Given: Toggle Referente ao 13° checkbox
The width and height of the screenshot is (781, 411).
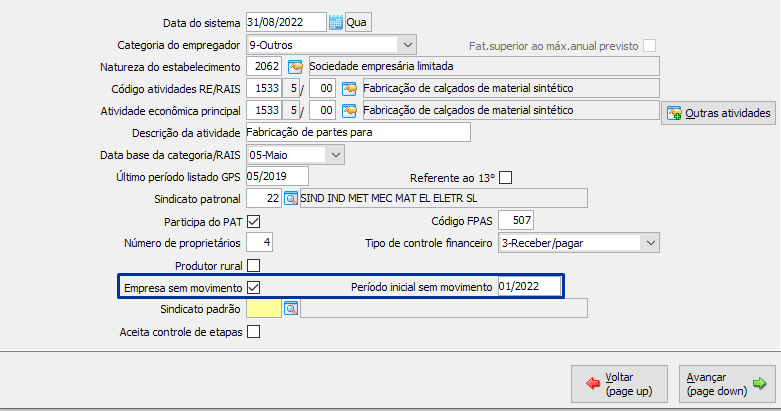Looking at the screenshot, I should [505, 178].
